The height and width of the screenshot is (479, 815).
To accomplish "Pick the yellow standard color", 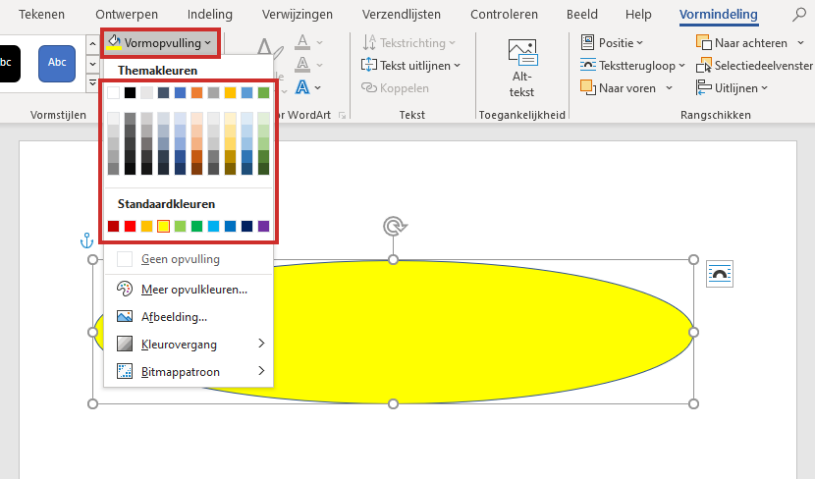I will point(163,226).
